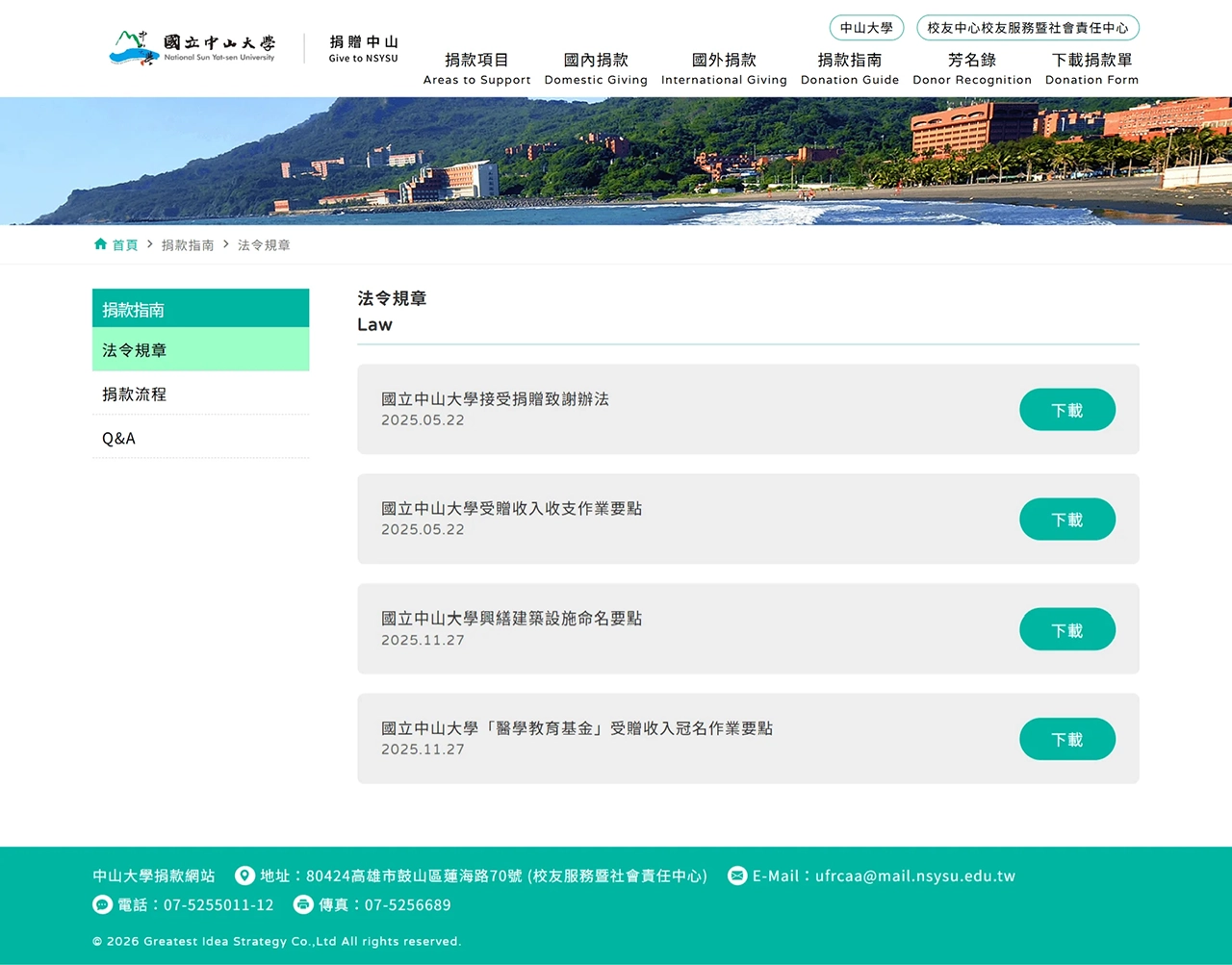Open 校友中心校友服務暨社會責任中心 button

1028,28
